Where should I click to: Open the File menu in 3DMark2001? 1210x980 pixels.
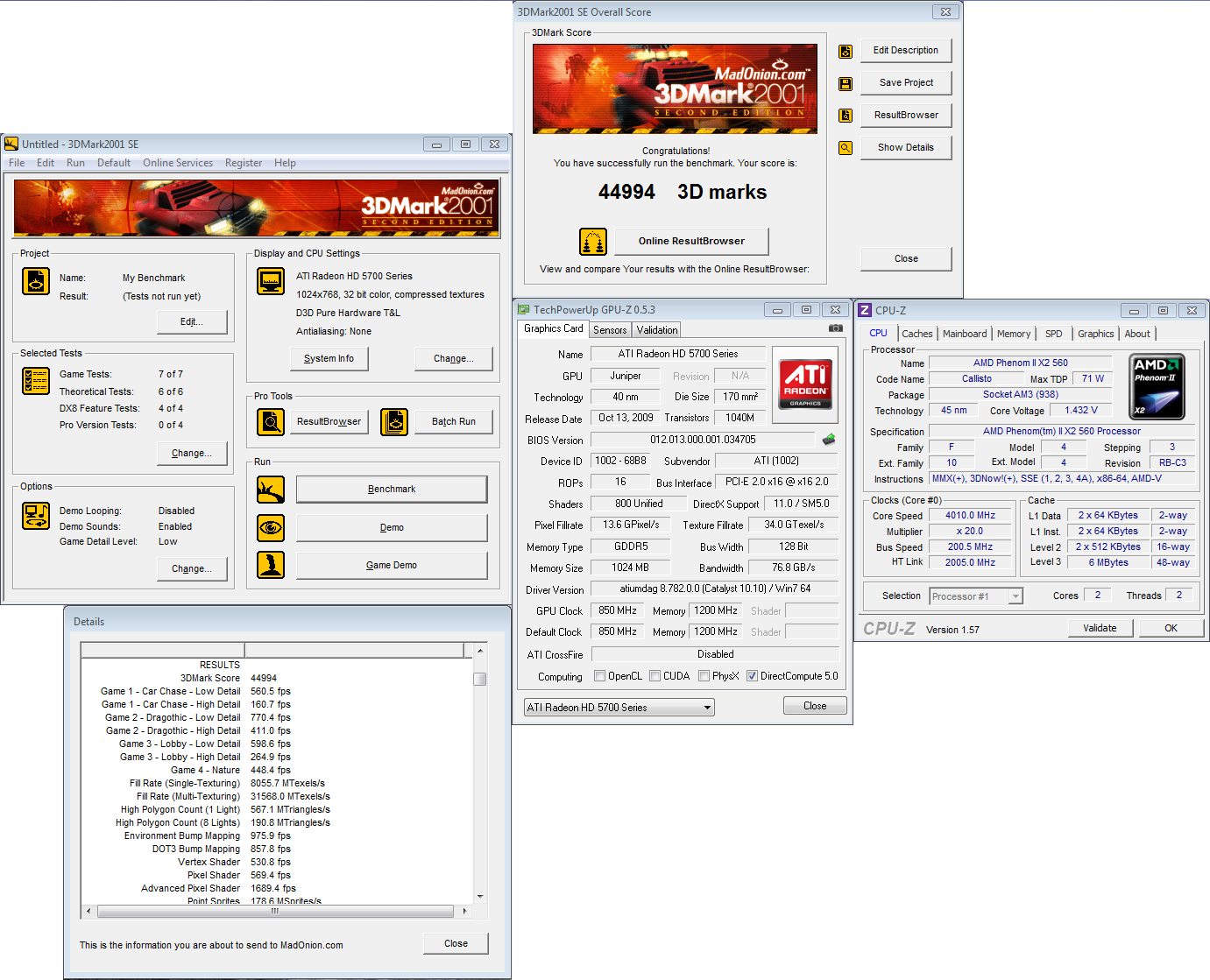(17, 163)
